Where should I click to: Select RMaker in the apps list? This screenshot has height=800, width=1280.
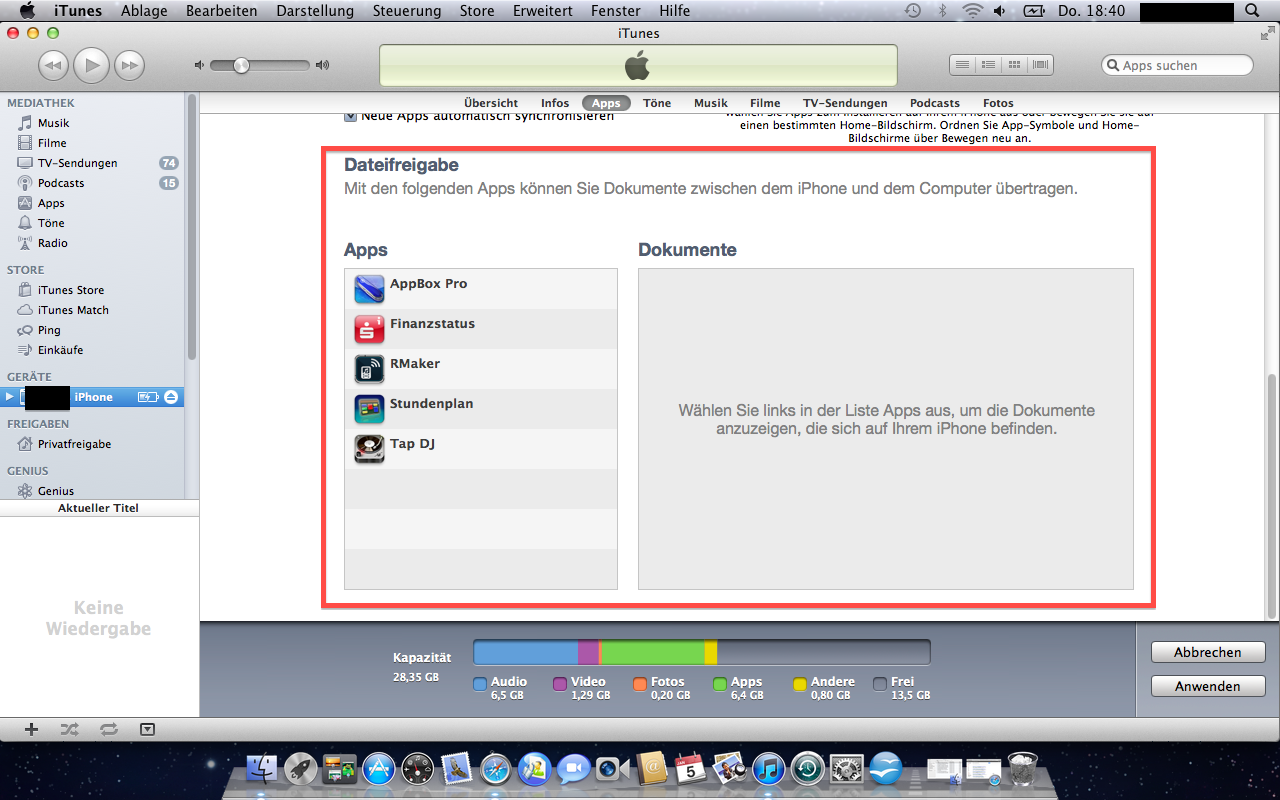coord(481,369)
